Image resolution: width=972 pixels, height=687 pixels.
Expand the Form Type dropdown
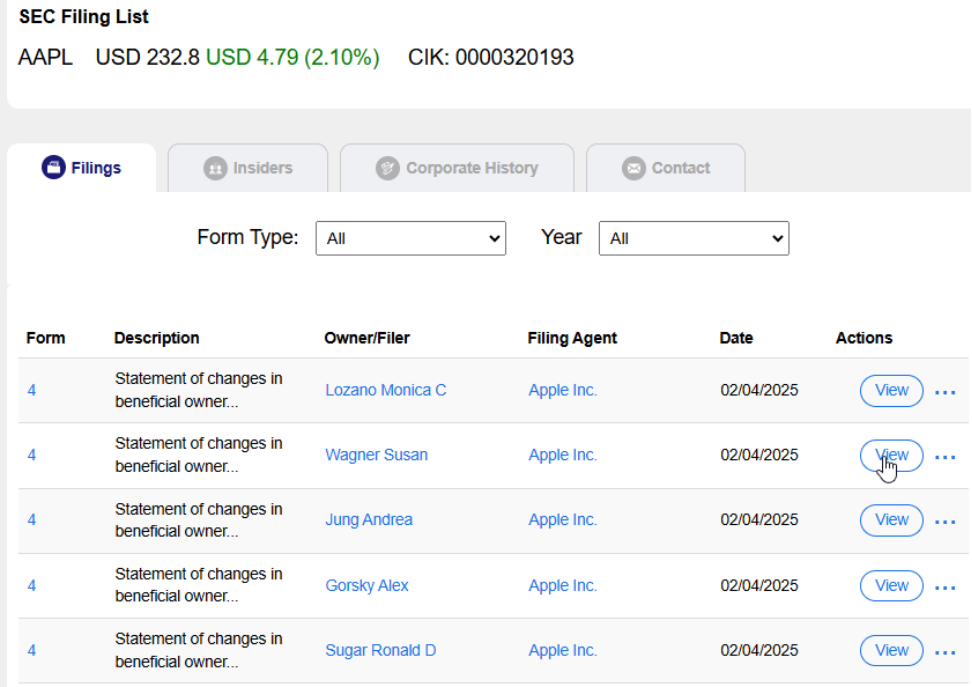(410, 239)
